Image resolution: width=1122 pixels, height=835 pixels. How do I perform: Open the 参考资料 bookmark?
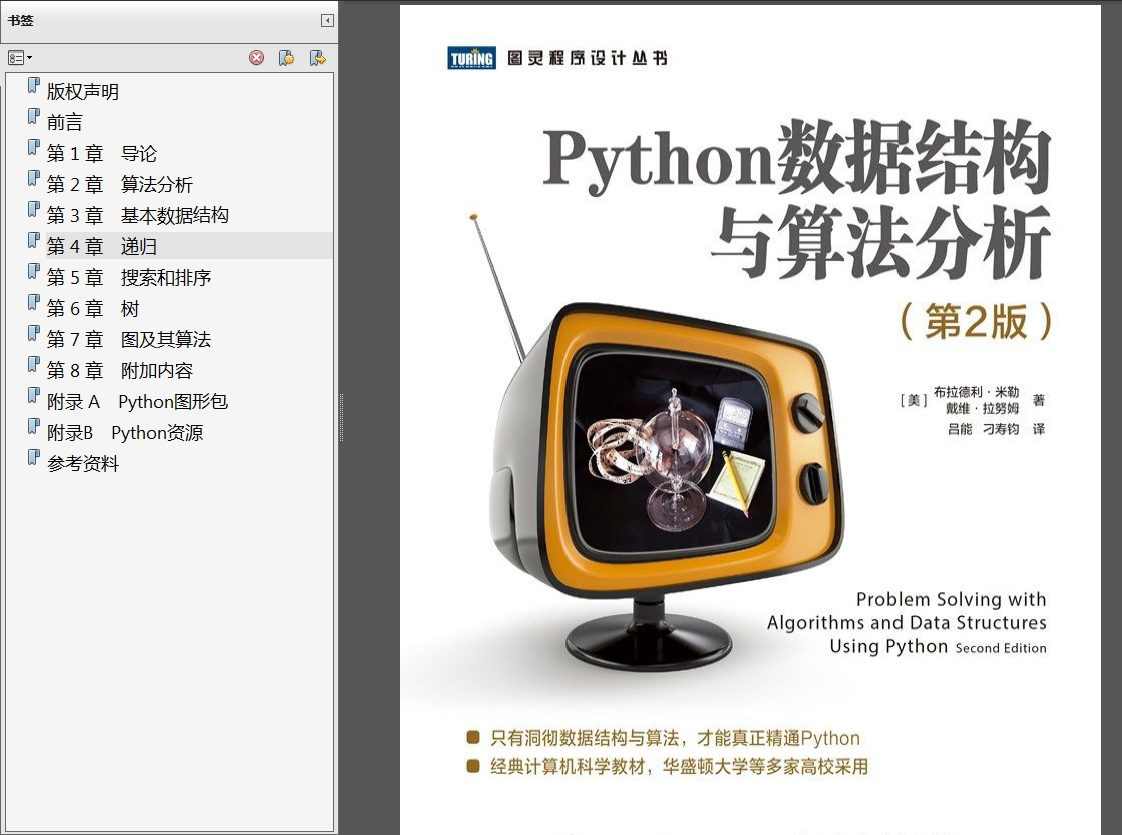[x=82, y=463]
